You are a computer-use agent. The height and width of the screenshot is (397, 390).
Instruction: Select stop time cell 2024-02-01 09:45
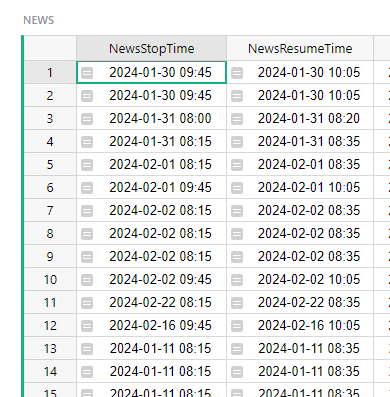pyautogui.click(x=151, y=187)
